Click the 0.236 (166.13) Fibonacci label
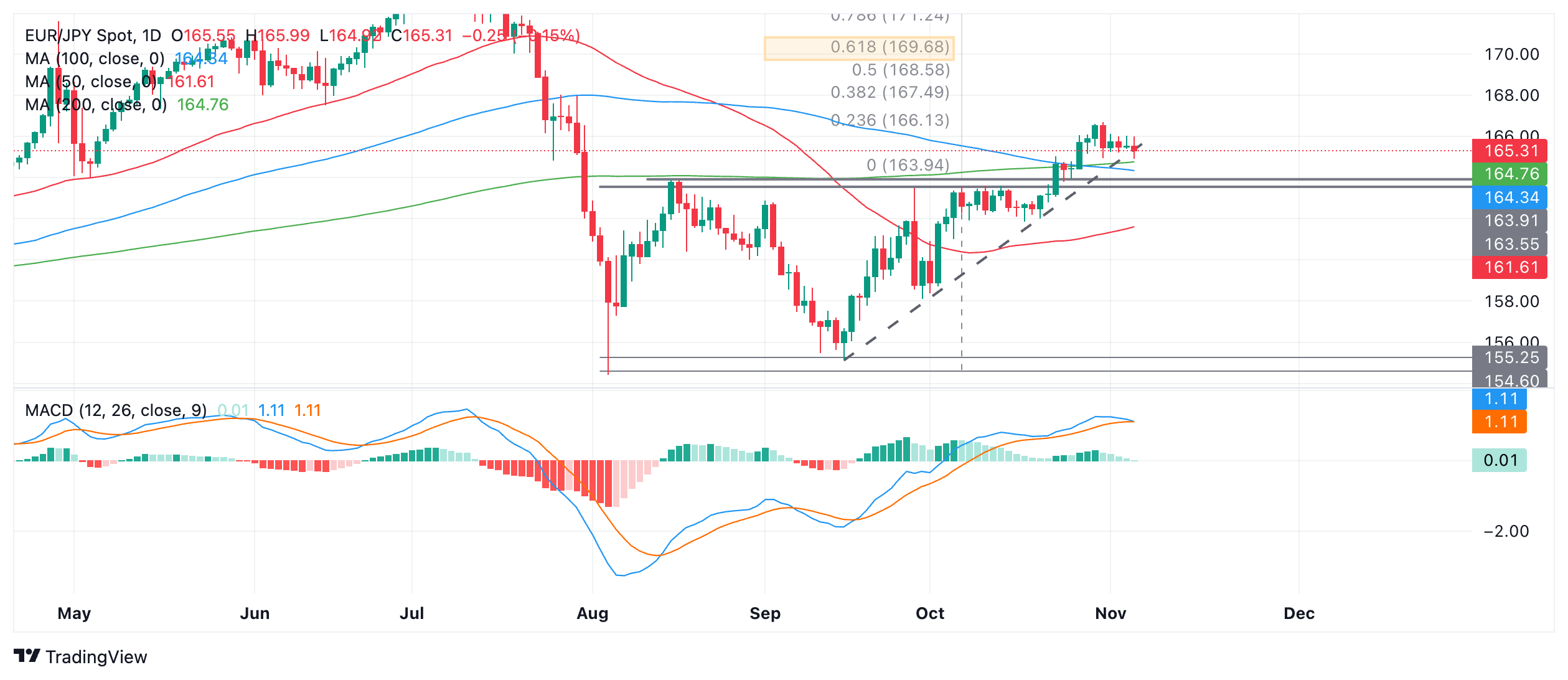The image size is (1568, 680). [x=890, y=120]
